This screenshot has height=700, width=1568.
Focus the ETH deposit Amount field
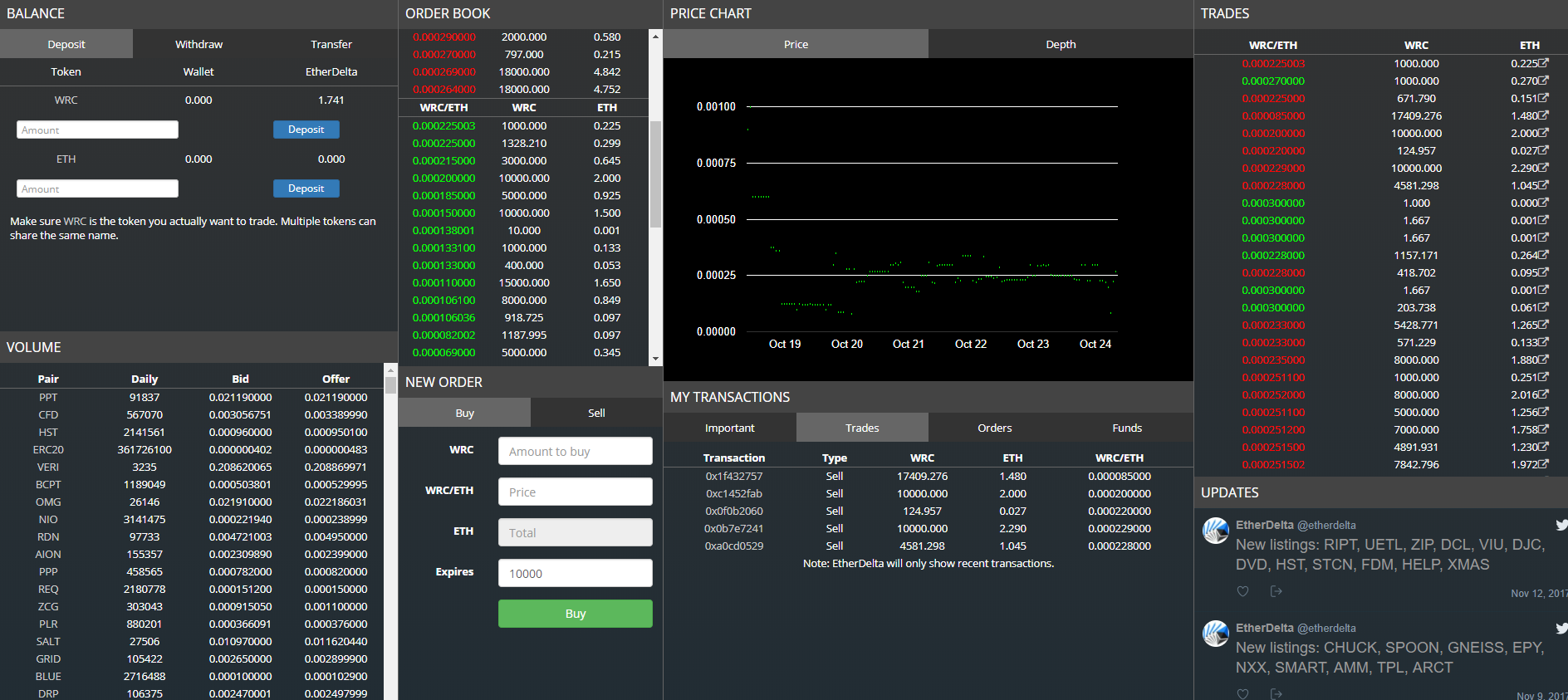[x=97, y=188]
